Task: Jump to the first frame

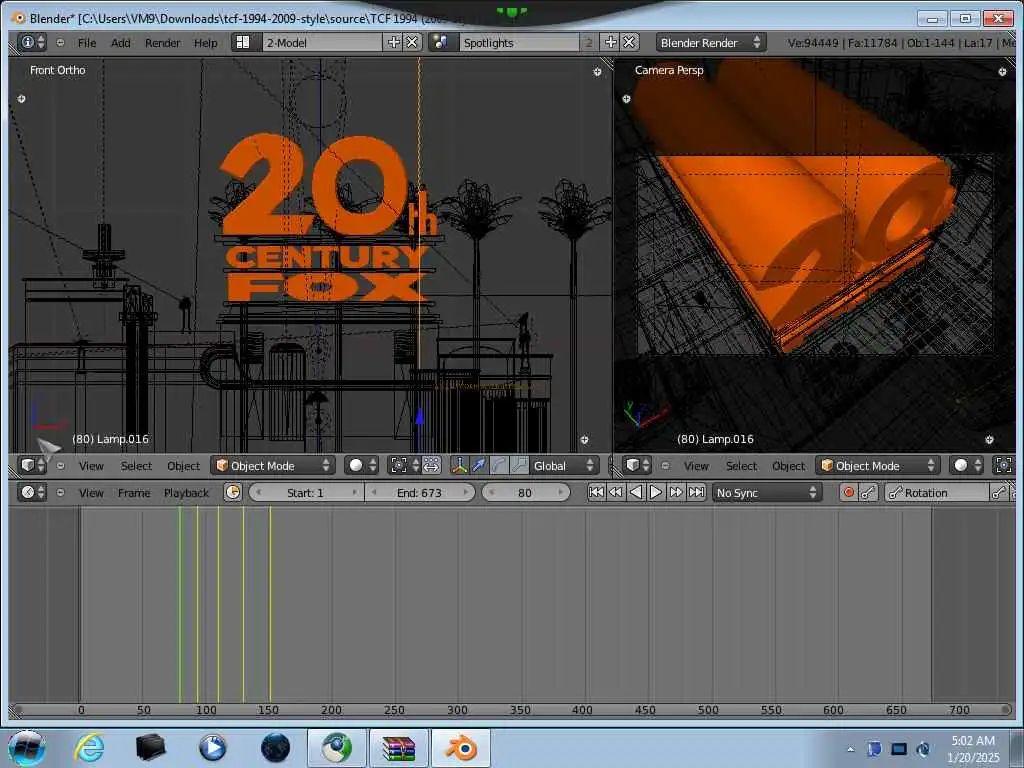Action: point(596,492)
